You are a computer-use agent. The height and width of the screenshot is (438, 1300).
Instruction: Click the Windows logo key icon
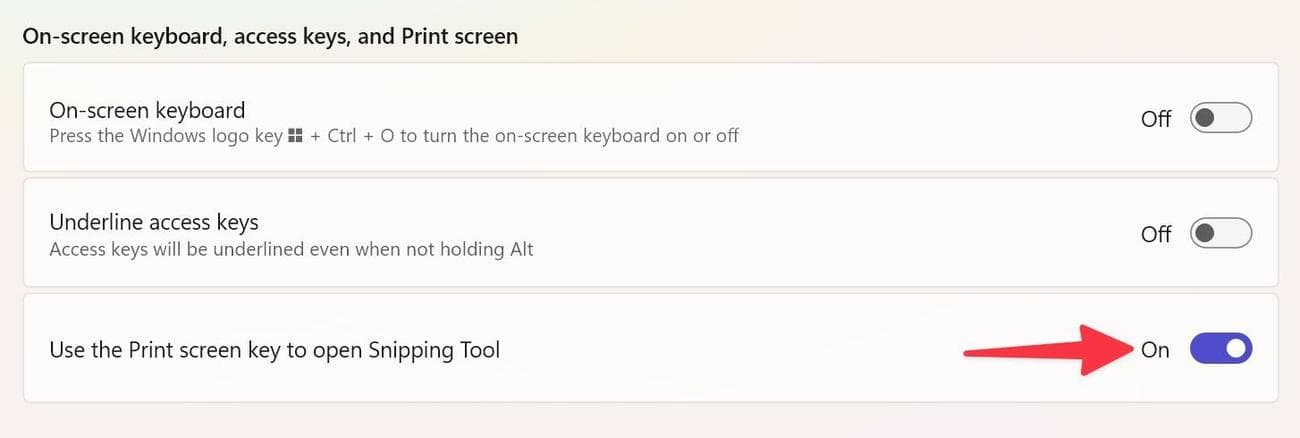coord(295,135)
